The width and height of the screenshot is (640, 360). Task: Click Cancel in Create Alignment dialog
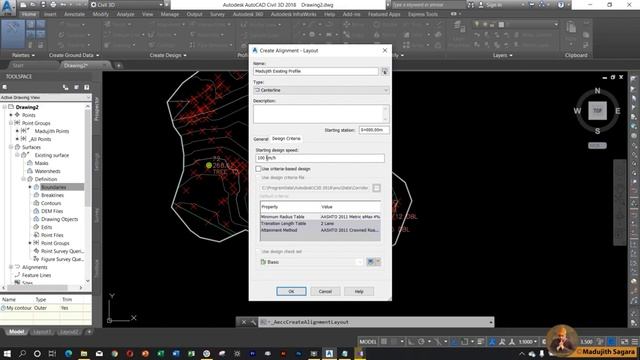pyautogui.click(x=325, y=291)
